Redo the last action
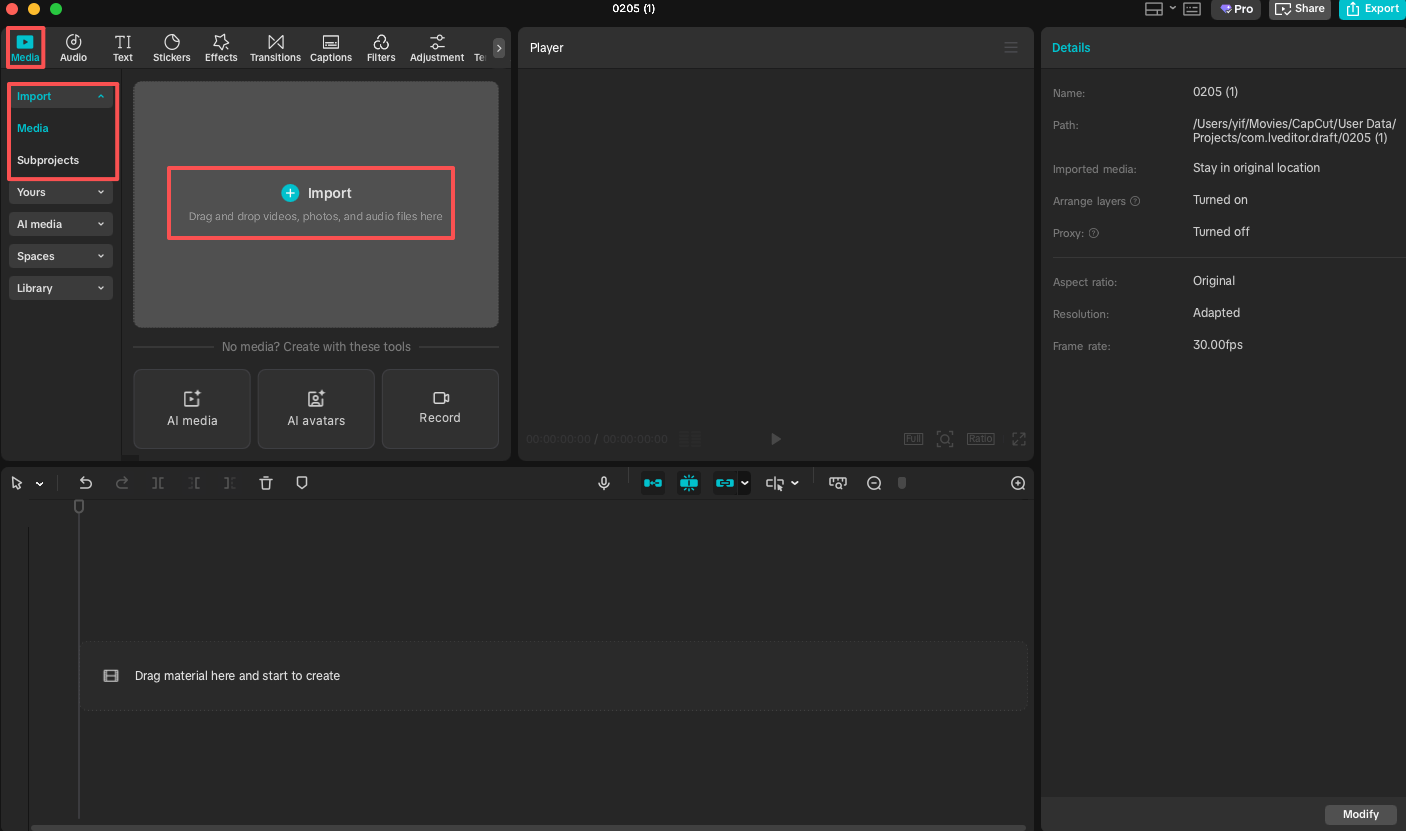 [122, 483]
